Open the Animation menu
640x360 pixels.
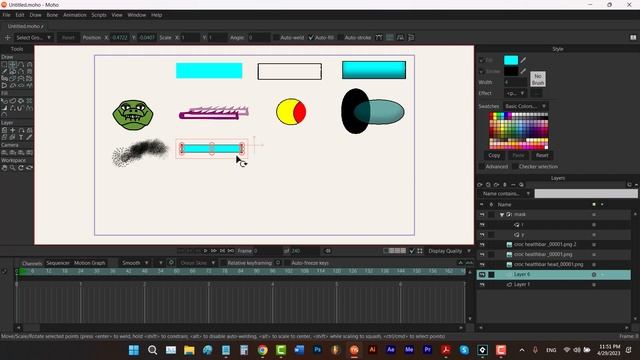click(x=75, y=15)
